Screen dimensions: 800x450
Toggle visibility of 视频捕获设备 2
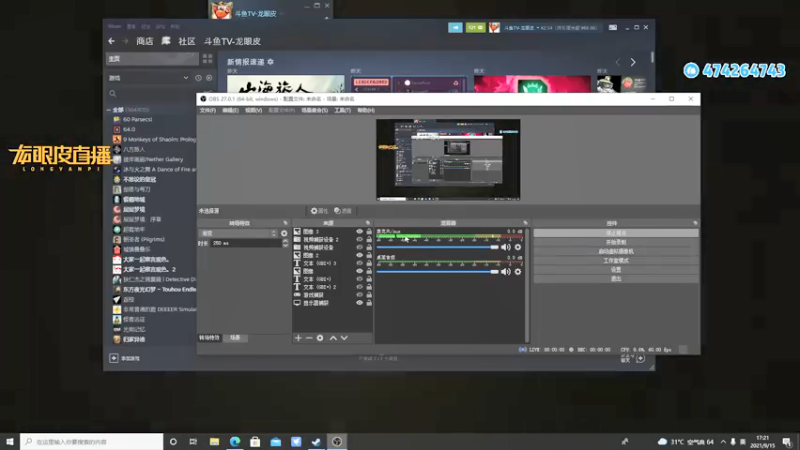coord(360,239)
